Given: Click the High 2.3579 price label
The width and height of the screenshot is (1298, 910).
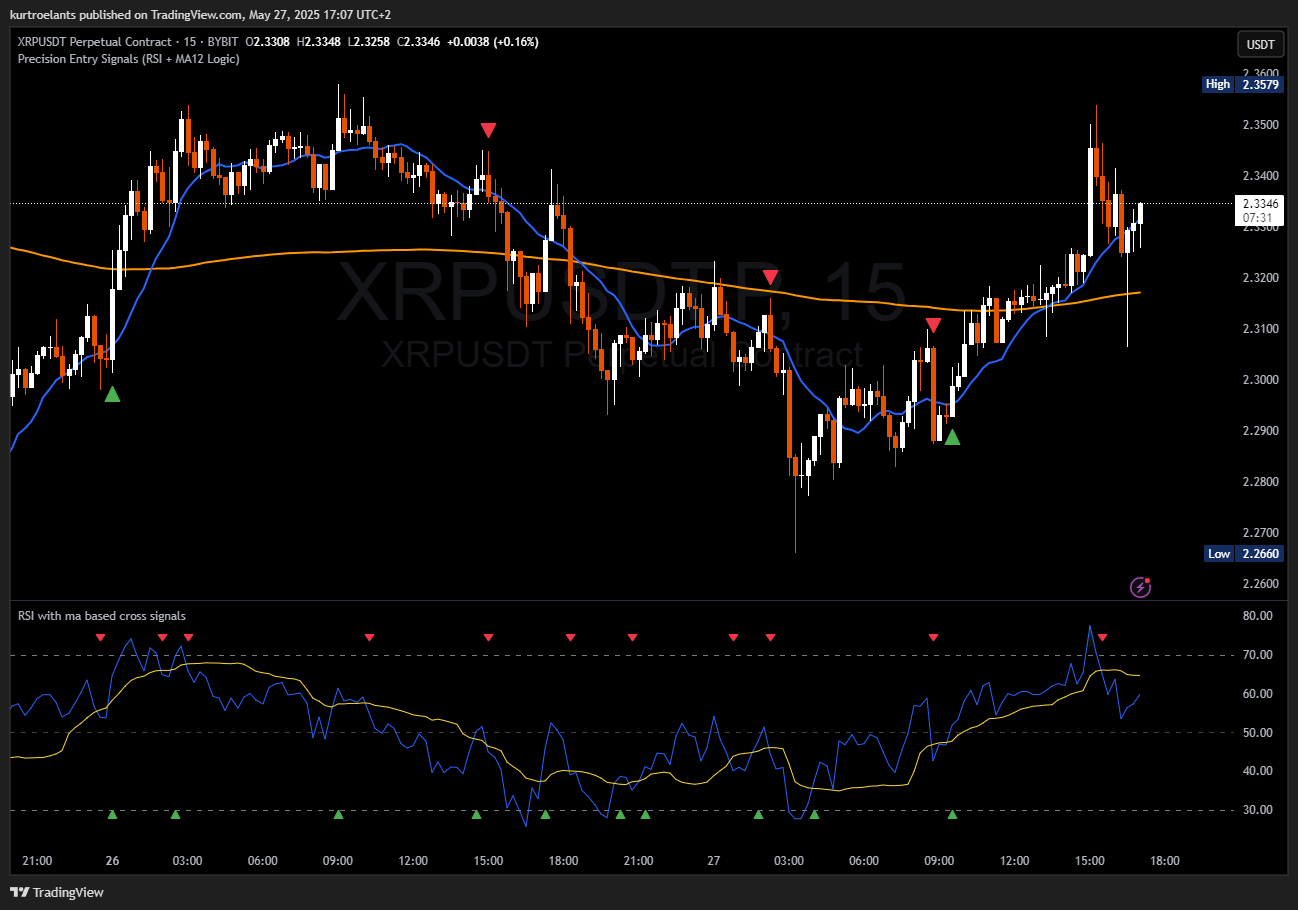Looking at the screenshot, I should click(1242, 84).
